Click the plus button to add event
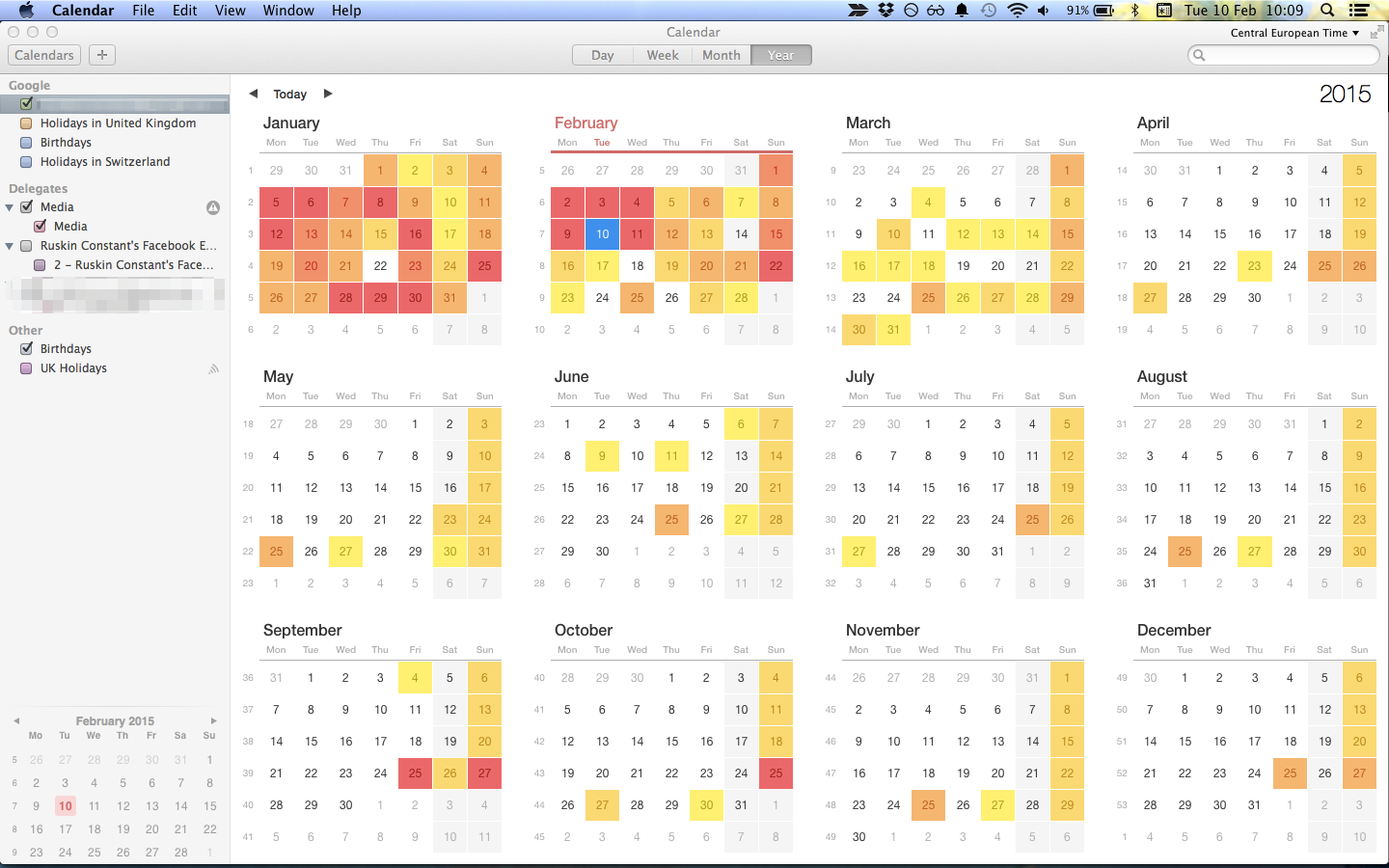The width and height of the screenshot is (1389, 868). (102, 55)
